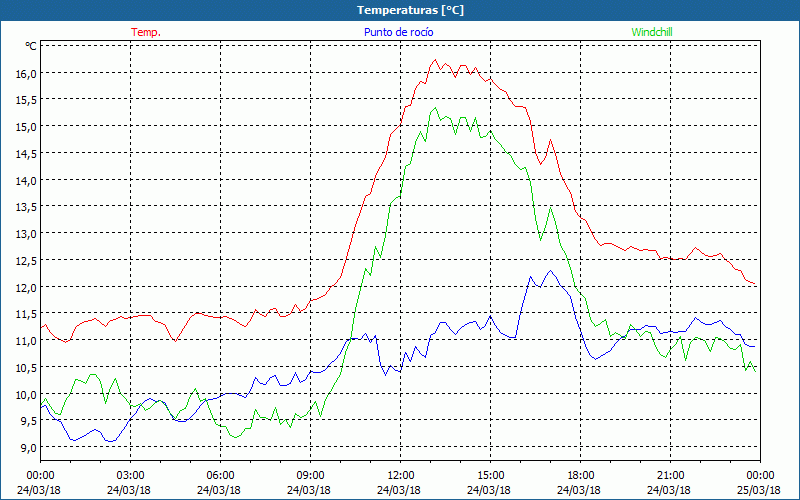800x500 pixels.
Task: Click the °C axis unit label
Action: pos(31,46)
